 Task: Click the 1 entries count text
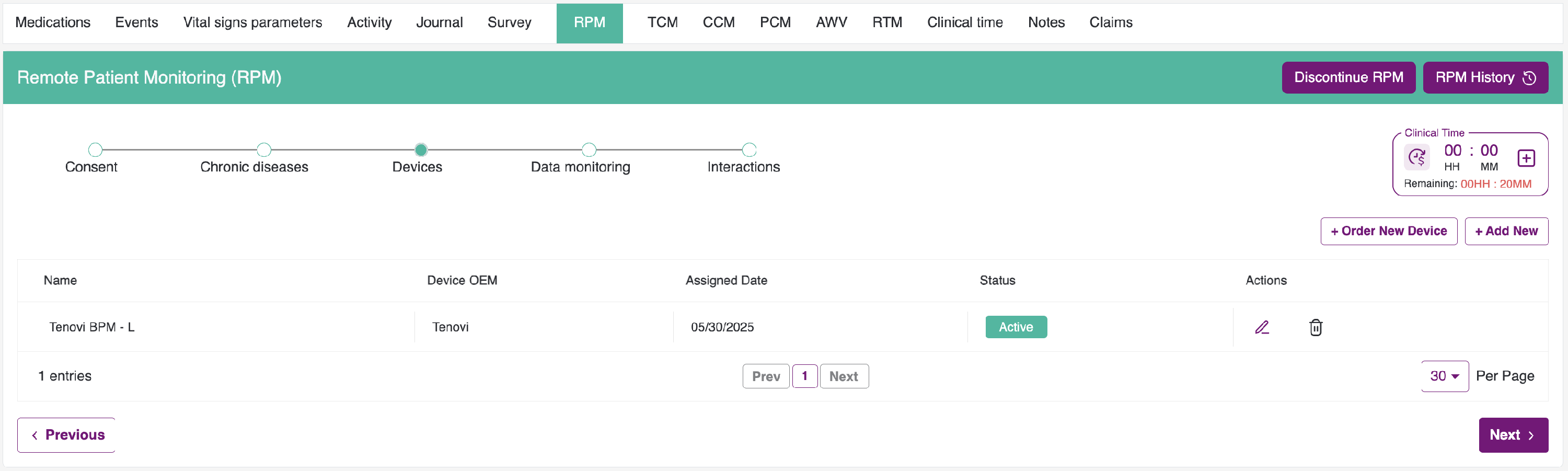[64, 376]
